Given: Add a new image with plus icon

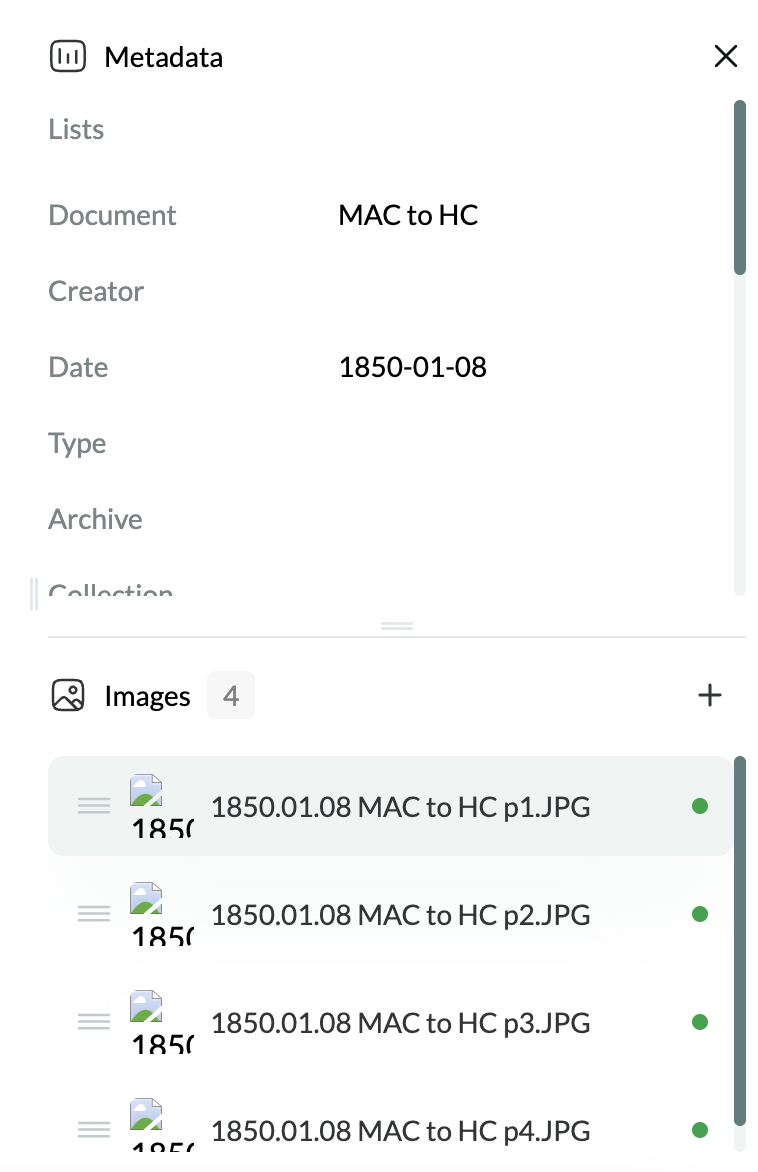Looking at the screenshot, I should click(x=709, y=695).
